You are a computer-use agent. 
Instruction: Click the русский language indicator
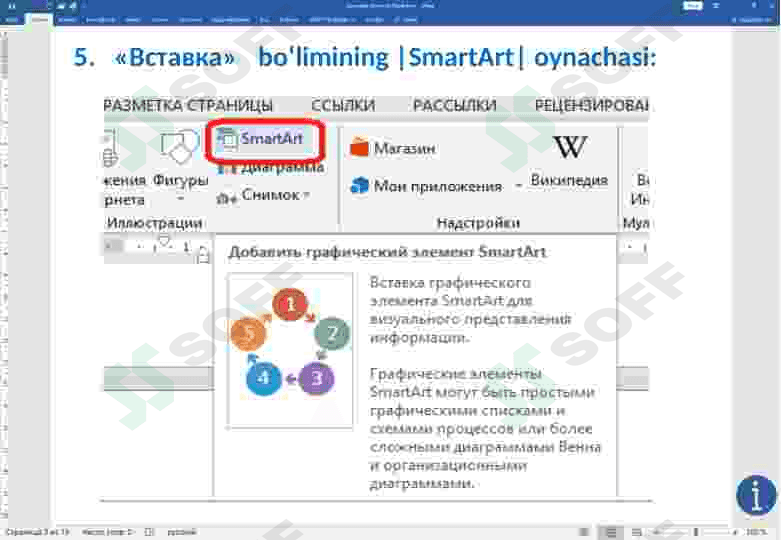tap(181, 532)
